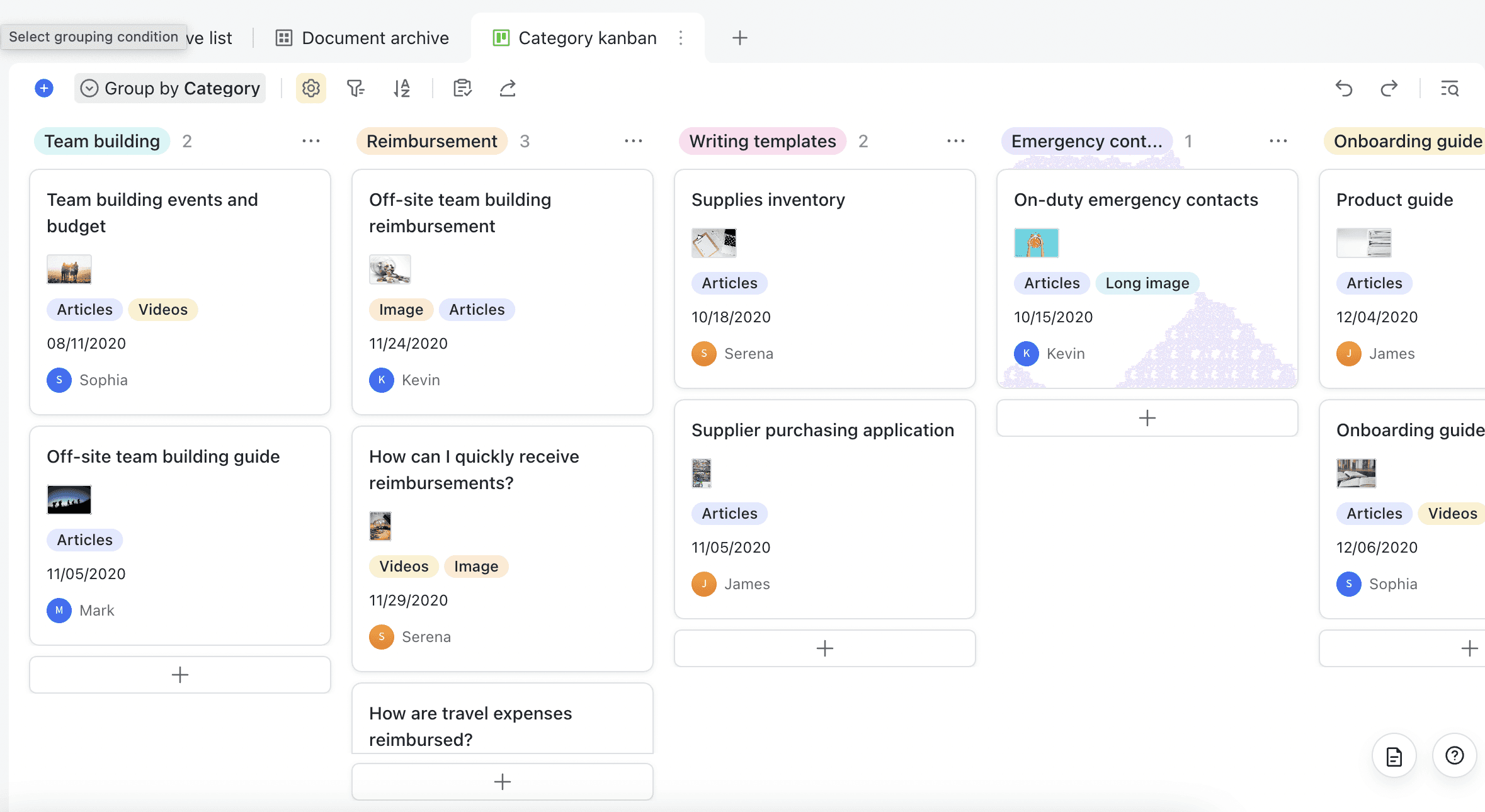The width and height of the screenshot is (1485, 812).
Task: Open the Category kanban tab options
Action: (681, 38)
